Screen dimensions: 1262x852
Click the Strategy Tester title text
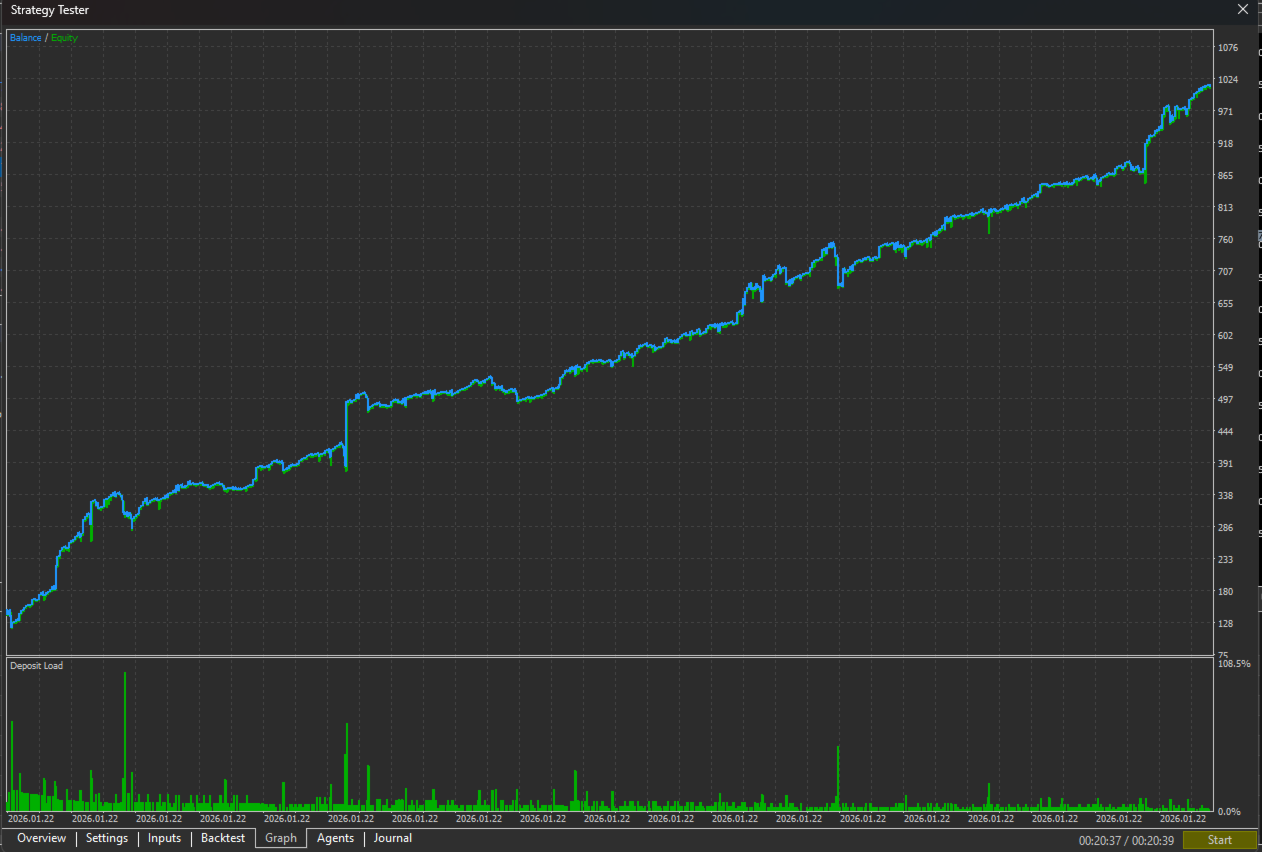click(49, 10)
